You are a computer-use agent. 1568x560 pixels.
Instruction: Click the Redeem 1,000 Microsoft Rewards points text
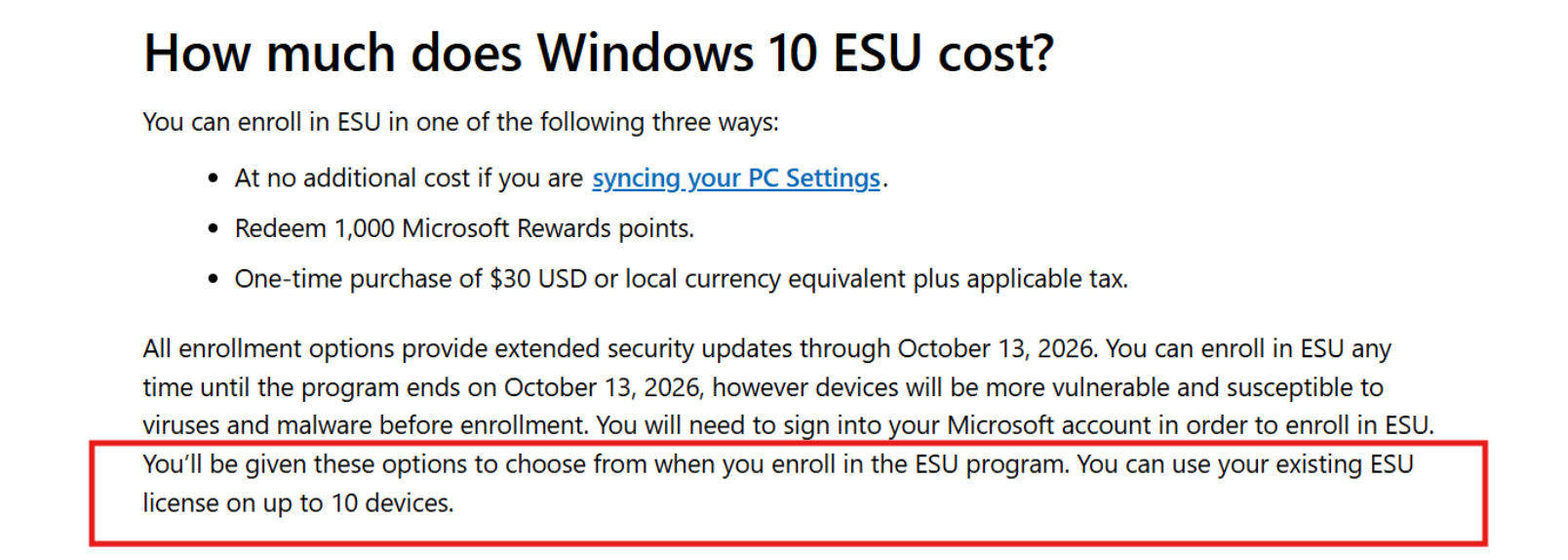click(464, 228)
